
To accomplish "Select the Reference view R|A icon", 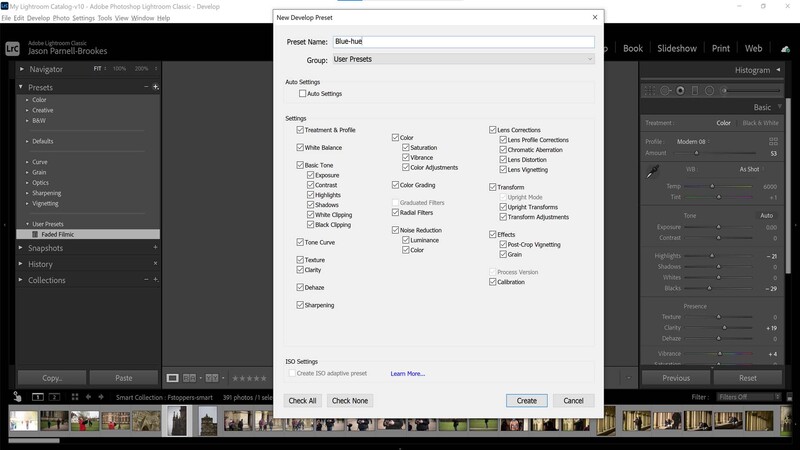I will click(189, 378).
